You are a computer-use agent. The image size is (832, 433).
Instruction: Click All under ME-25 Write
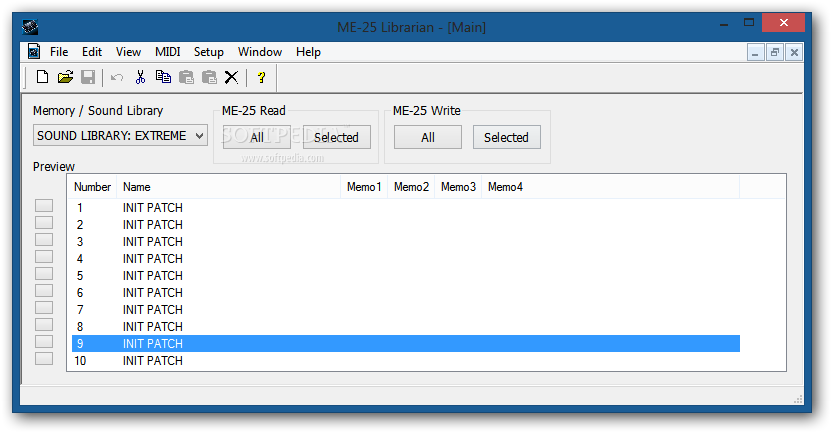click(x=428, y=137)
